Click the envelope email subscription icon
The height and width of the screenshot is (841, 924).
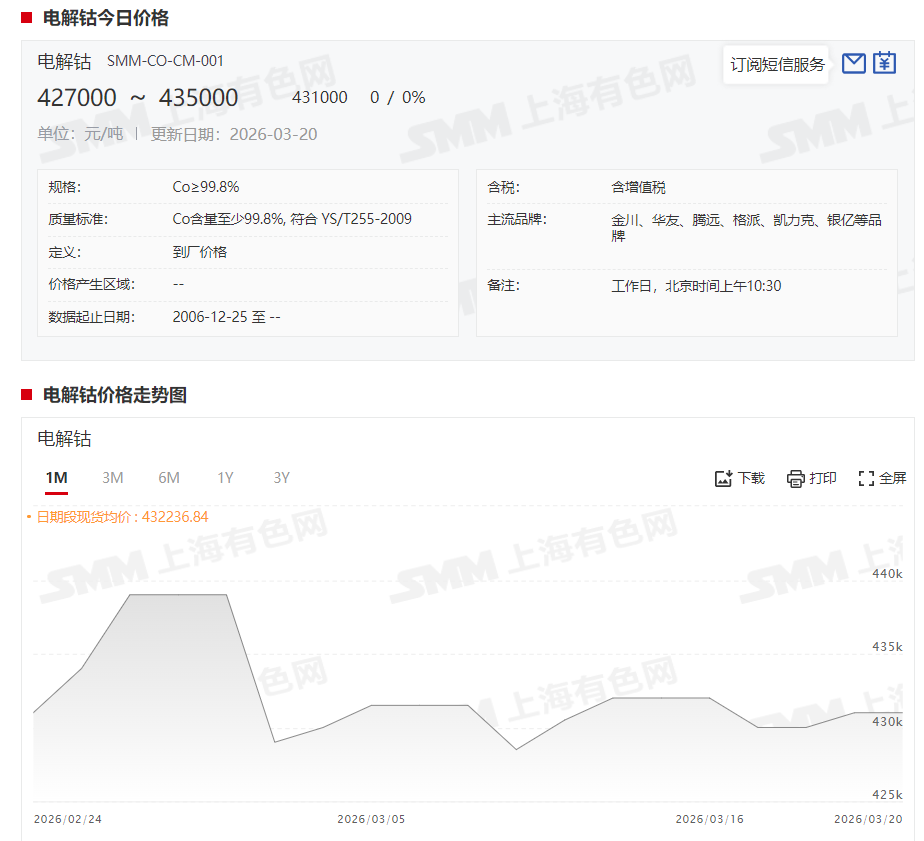coord(853,64)
